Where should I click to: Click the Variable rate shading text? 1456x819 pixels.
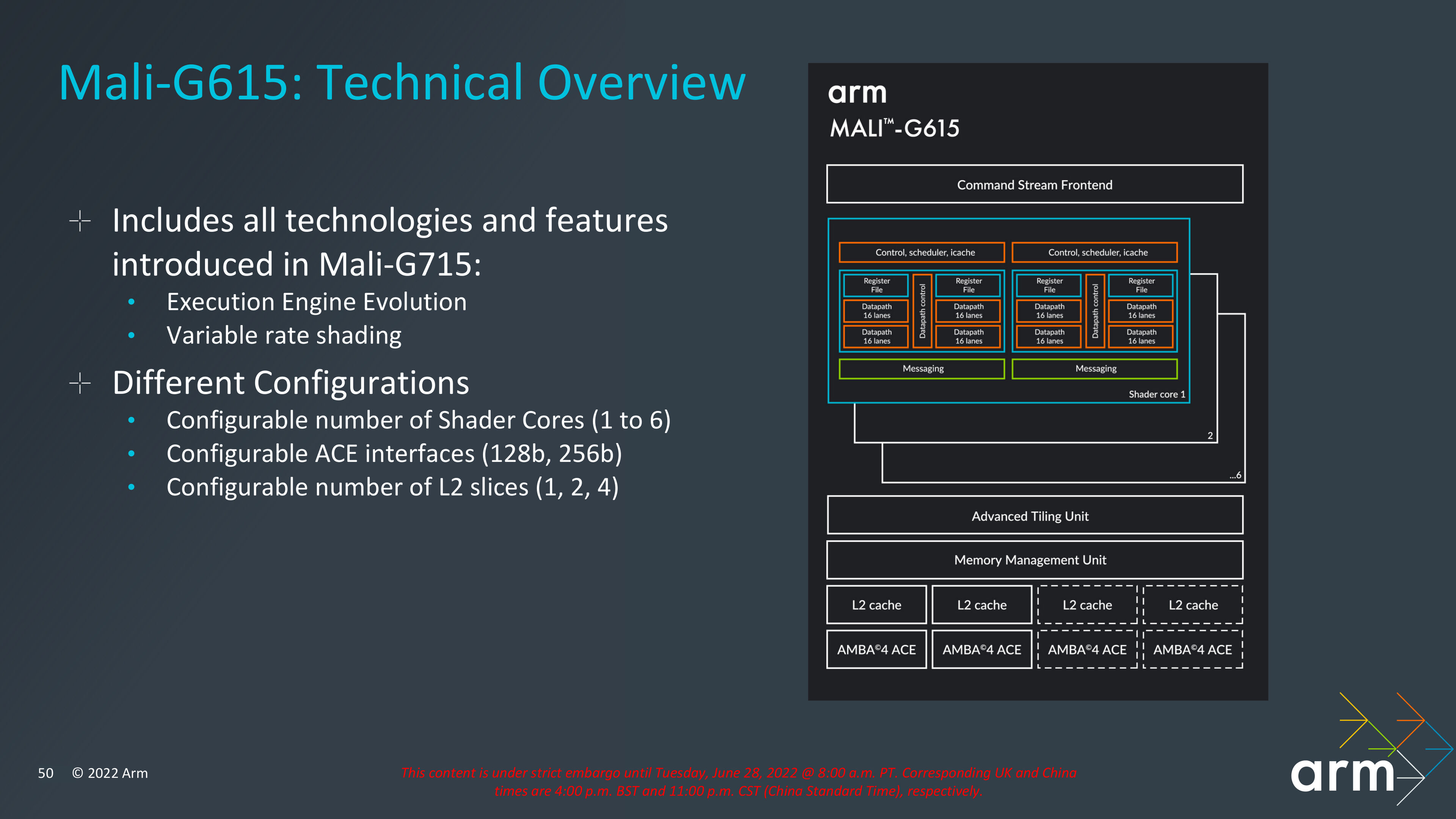(x=284, y=335)
